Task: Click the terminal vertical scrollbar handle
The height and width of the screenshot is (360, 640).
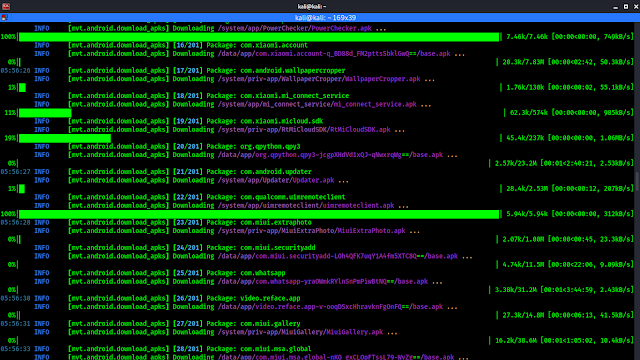Action: click(638, 181)
